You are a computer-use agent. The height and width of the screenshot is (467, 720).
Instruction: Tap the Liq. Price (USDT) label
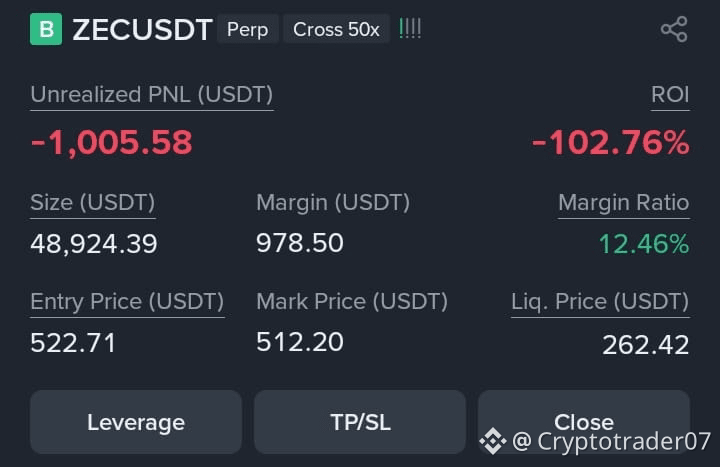point(600,302)
